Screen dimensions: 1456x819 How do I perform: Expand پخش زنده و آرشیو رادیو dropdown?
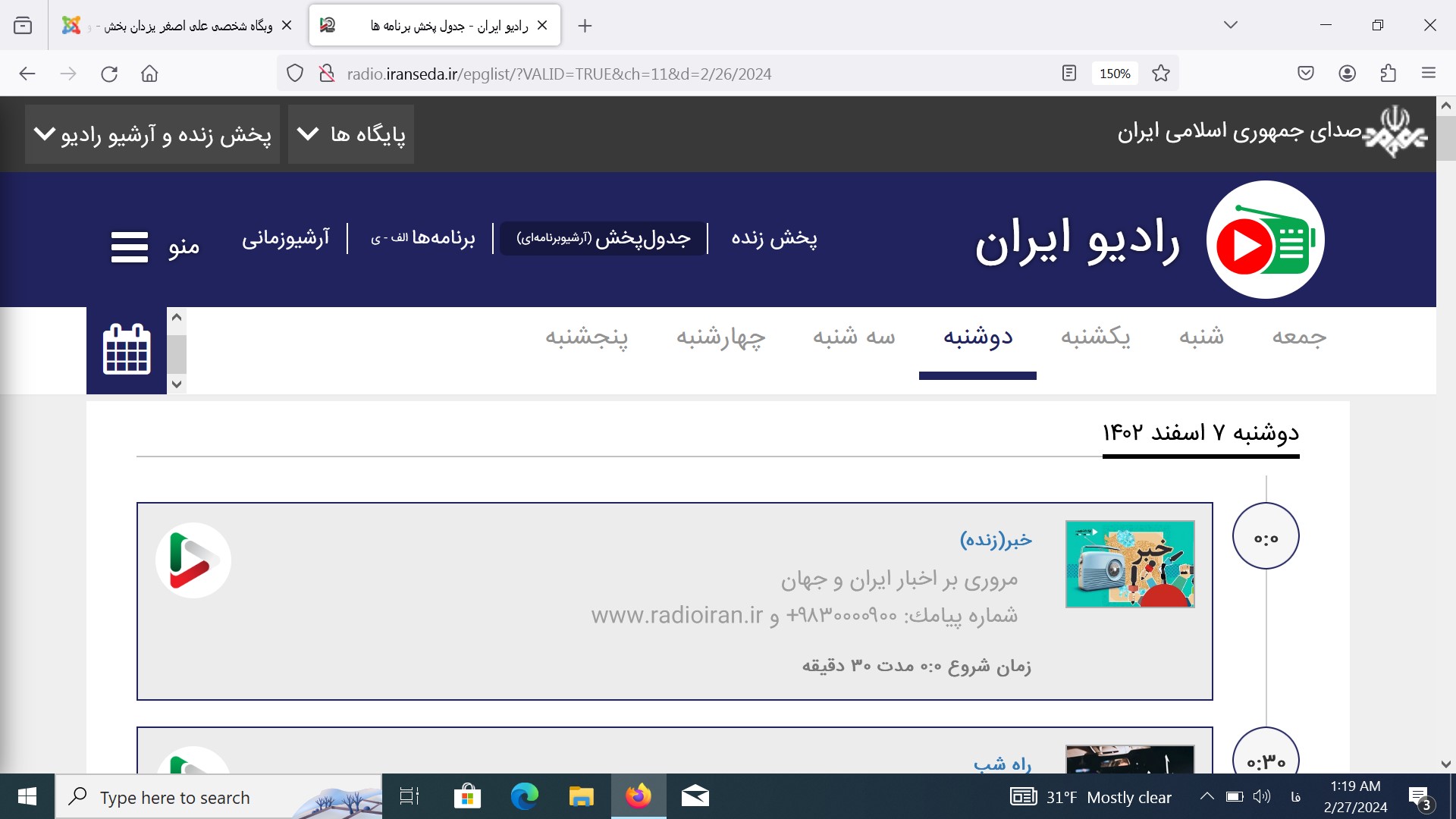tap(152, 134)
